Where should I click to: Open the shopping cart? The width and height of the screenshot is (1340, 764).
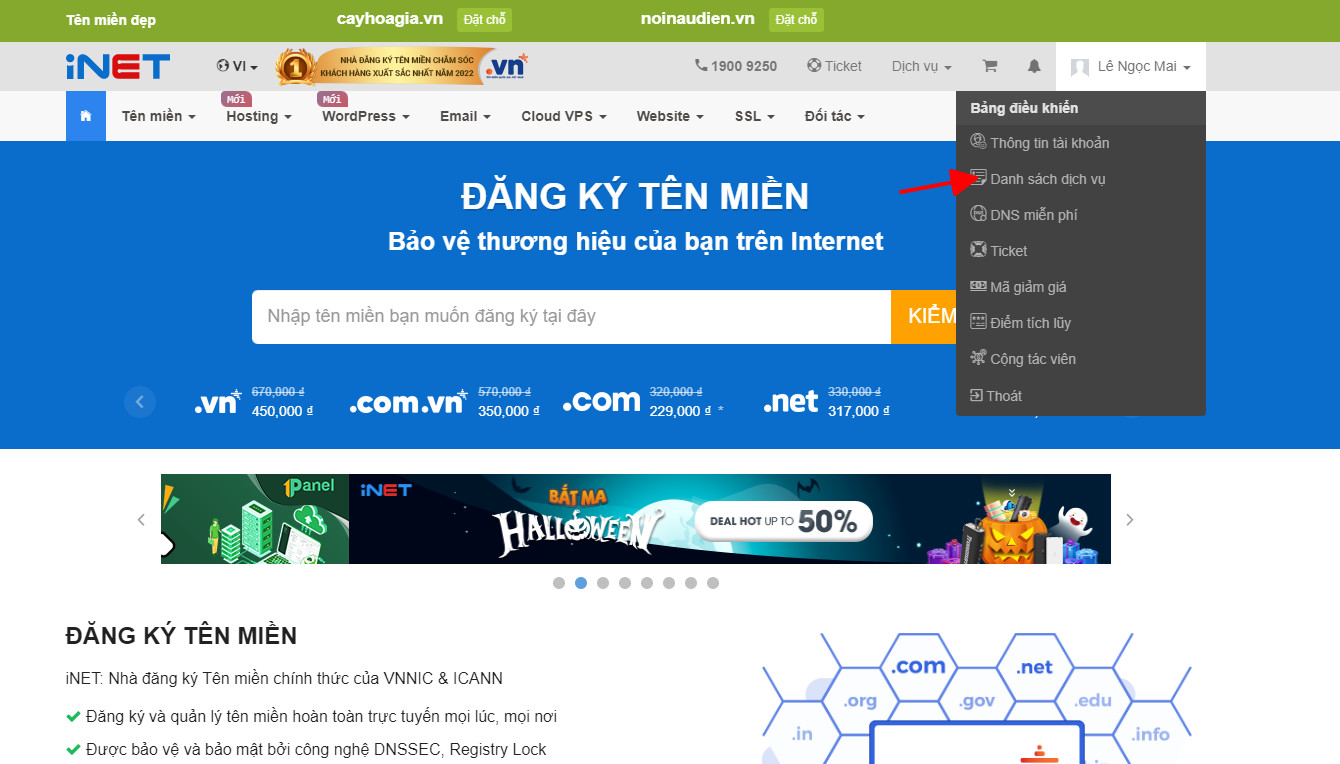click(x=989, y=66)
